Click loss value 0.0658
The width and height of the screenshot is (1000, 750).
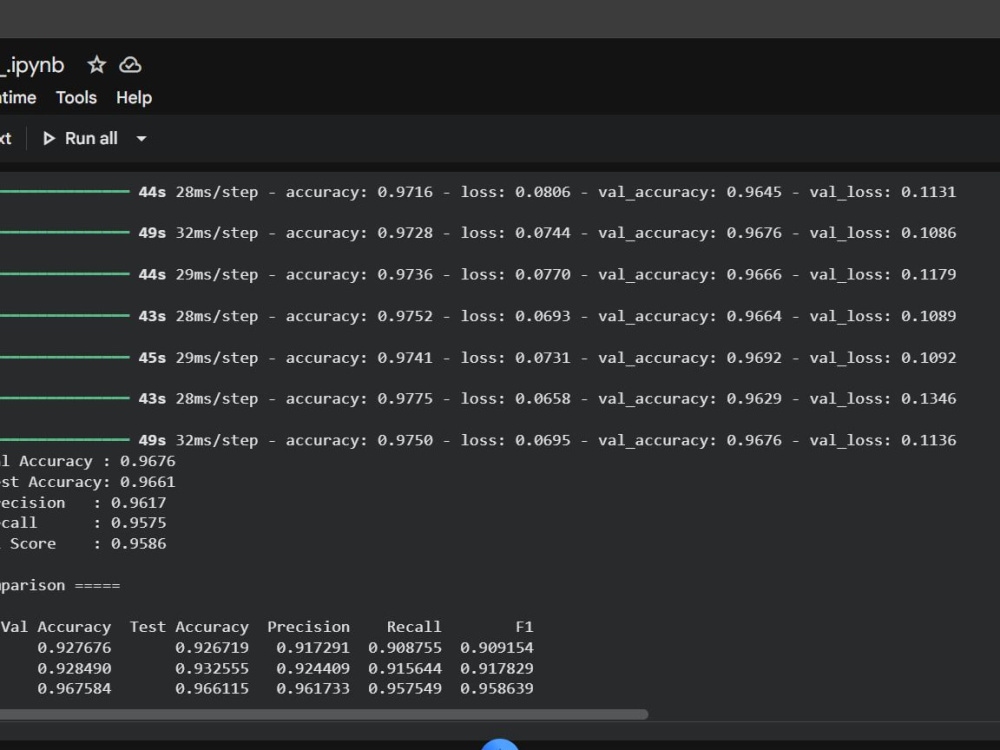(x=542, y=399)
